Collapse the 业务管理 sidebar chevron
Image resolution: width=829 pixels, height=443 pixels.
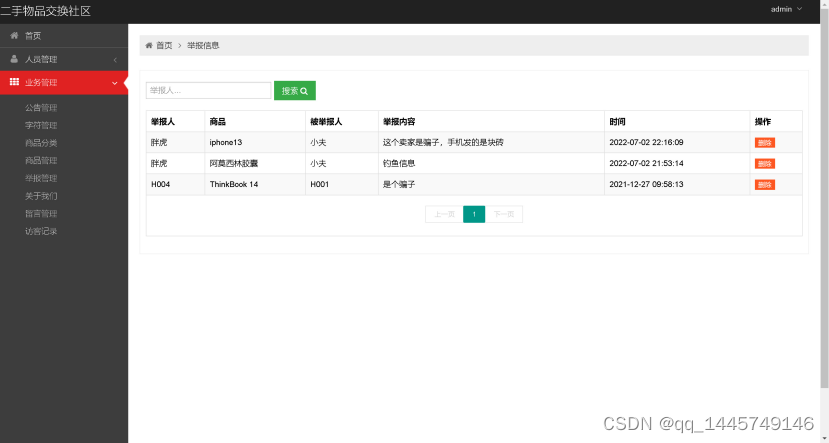click(115, 83)
